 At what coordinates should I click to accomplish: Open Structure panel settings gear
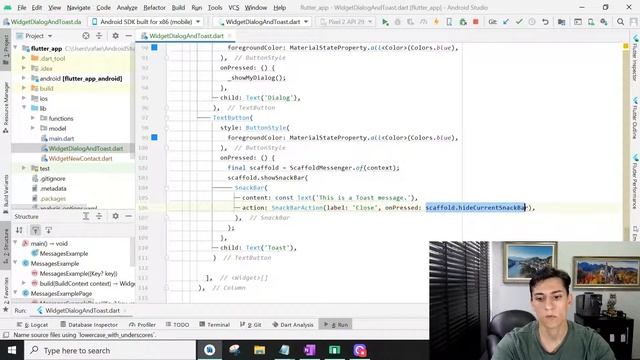tap(116, 216)
